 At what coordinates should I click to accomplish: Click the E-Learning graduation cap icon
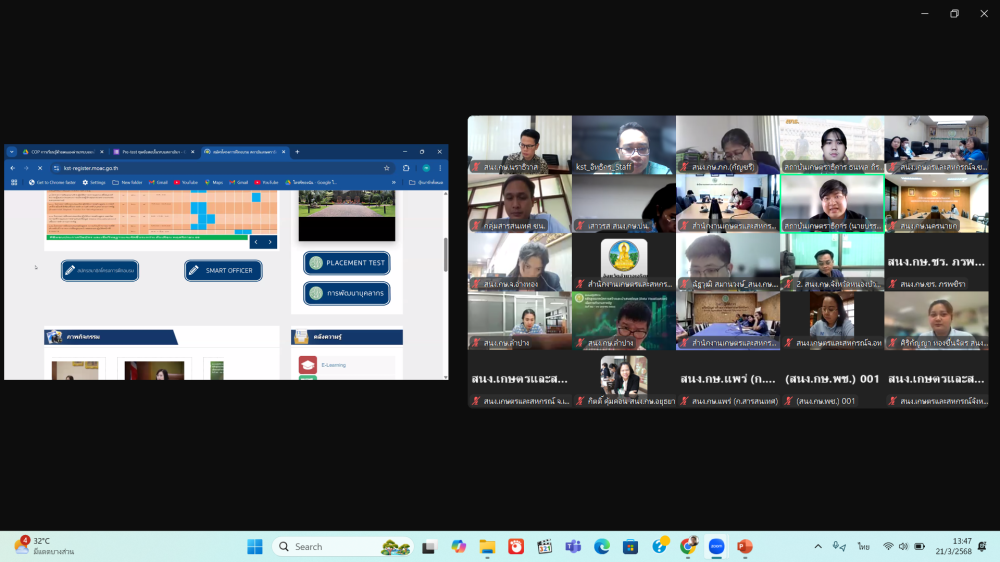[x=308, y=365]
